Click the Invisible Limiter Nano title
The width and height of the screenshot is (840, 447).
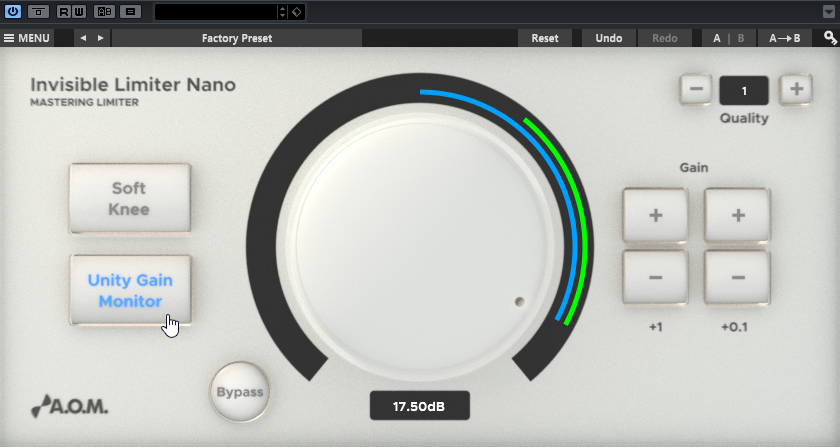(x=133, y=85)
